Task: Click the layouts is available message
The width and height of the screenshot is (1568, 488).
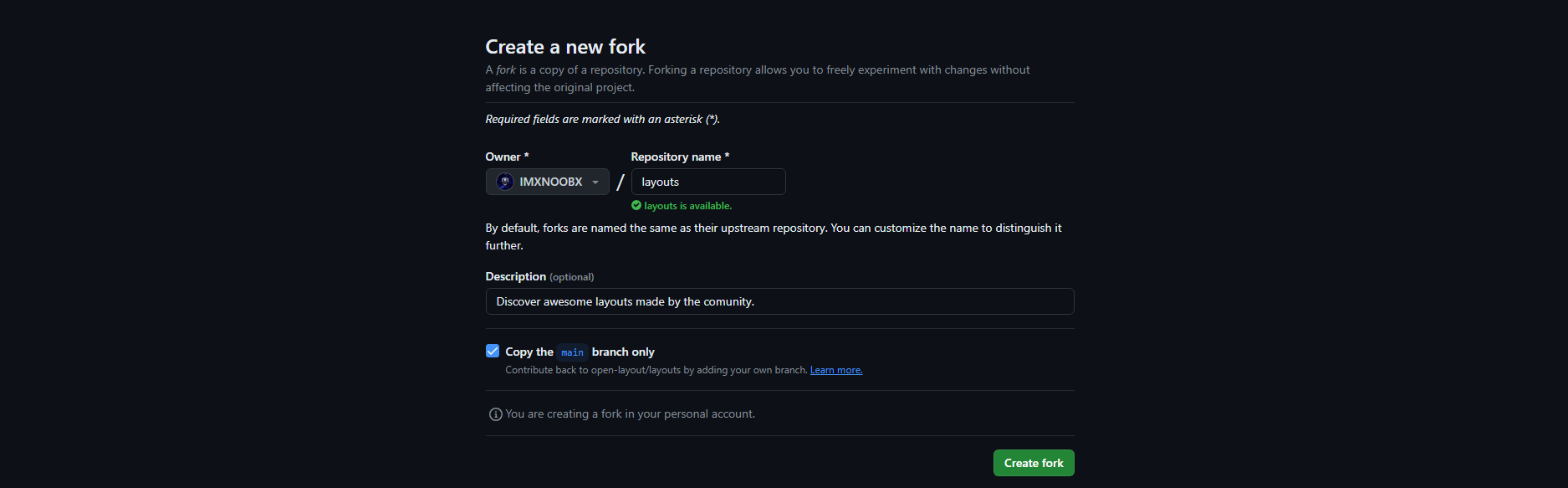Action: click(688, 205)
